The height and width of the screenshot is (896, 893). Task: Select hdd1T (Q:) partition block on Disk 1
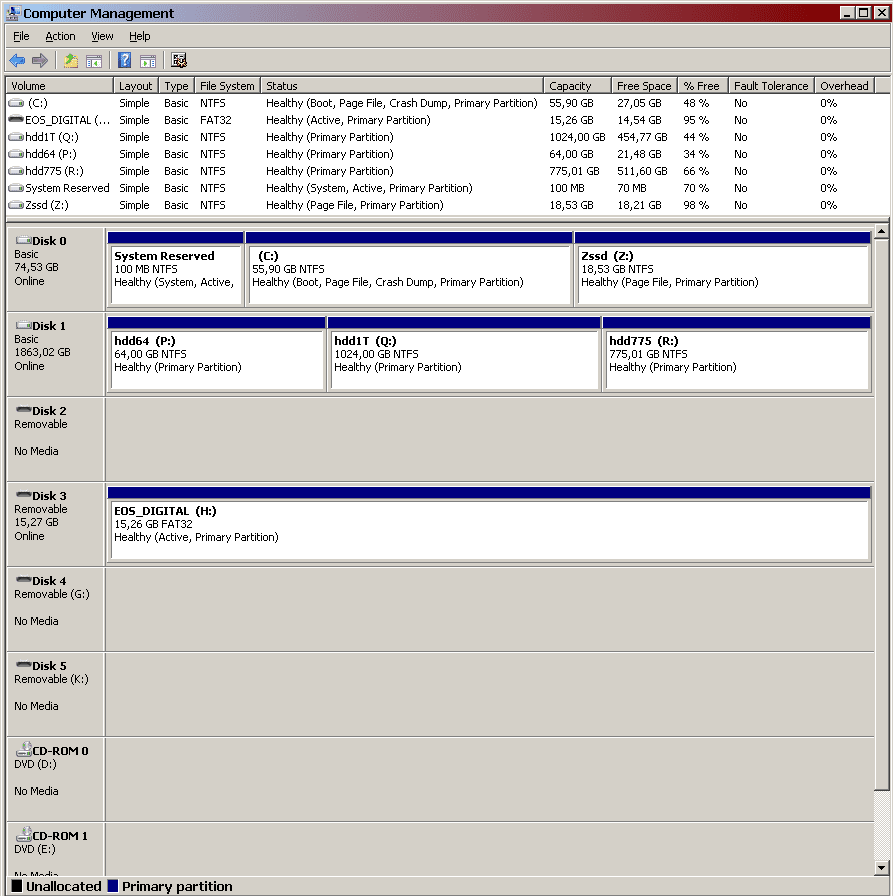click(x=464, y=354)
